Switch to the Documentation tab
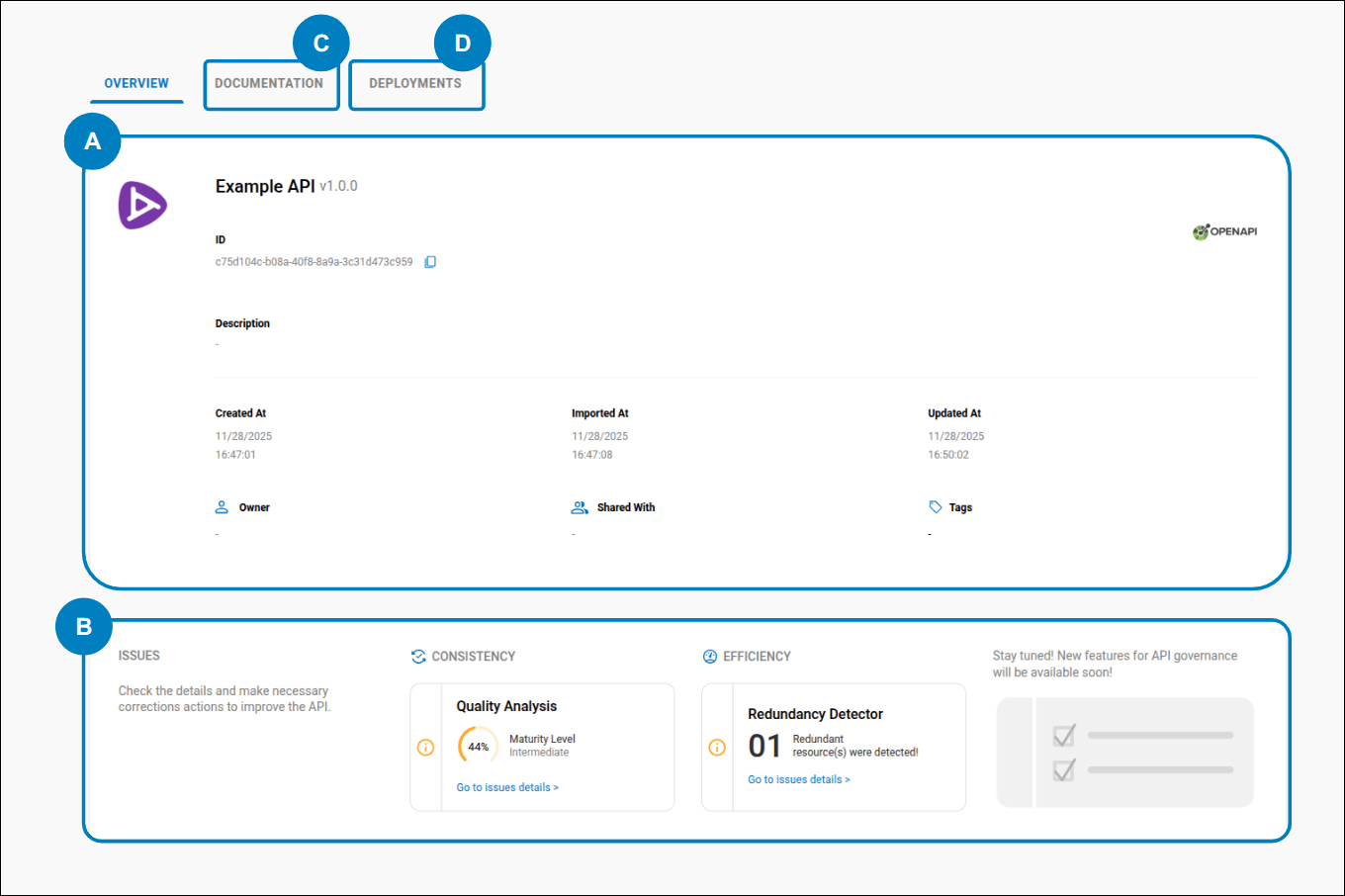This screenshot has width=1345, height=896. click(271, 84)
